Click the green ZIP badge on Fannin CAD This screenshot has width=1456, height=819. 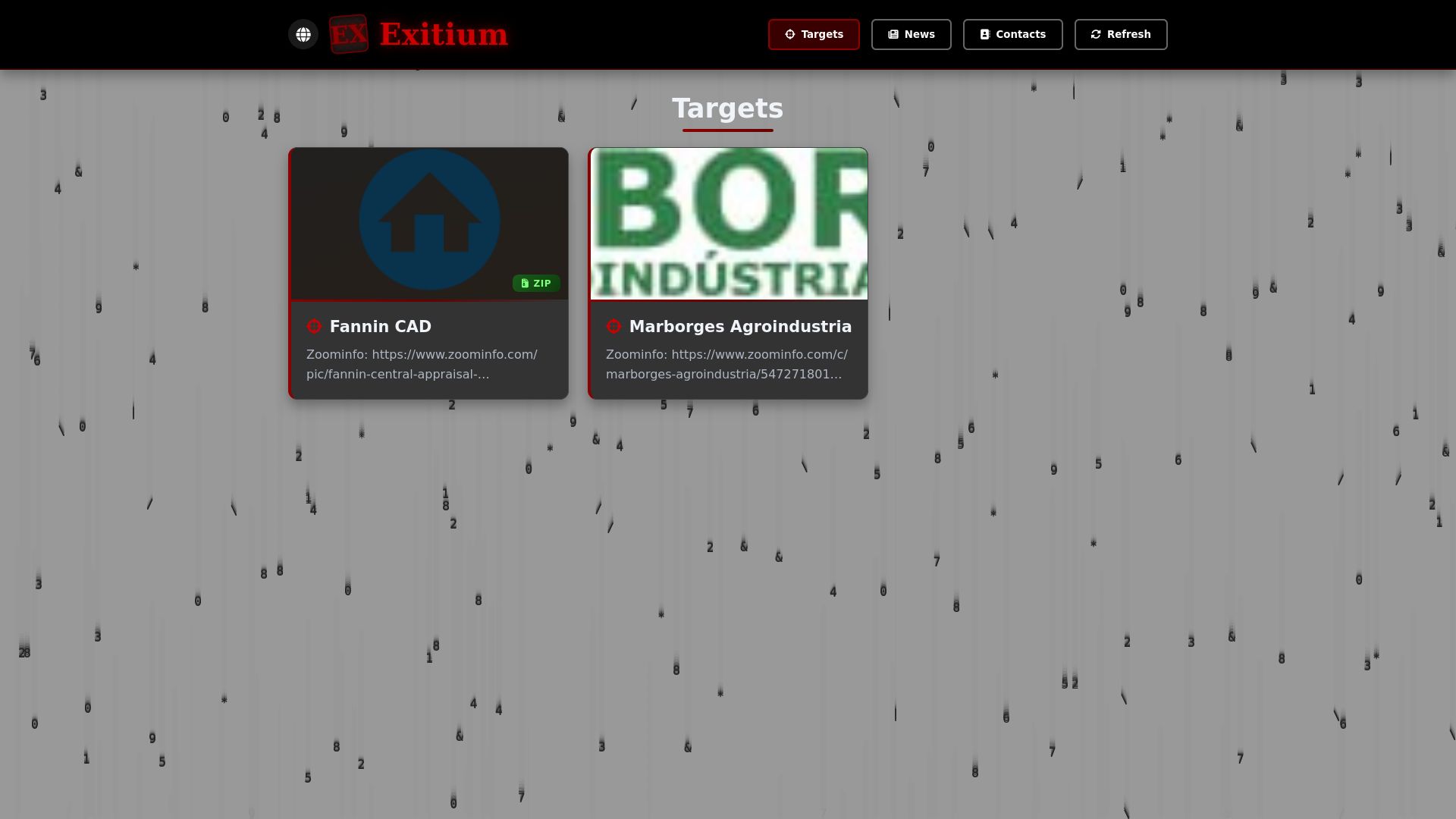point(536,283)
